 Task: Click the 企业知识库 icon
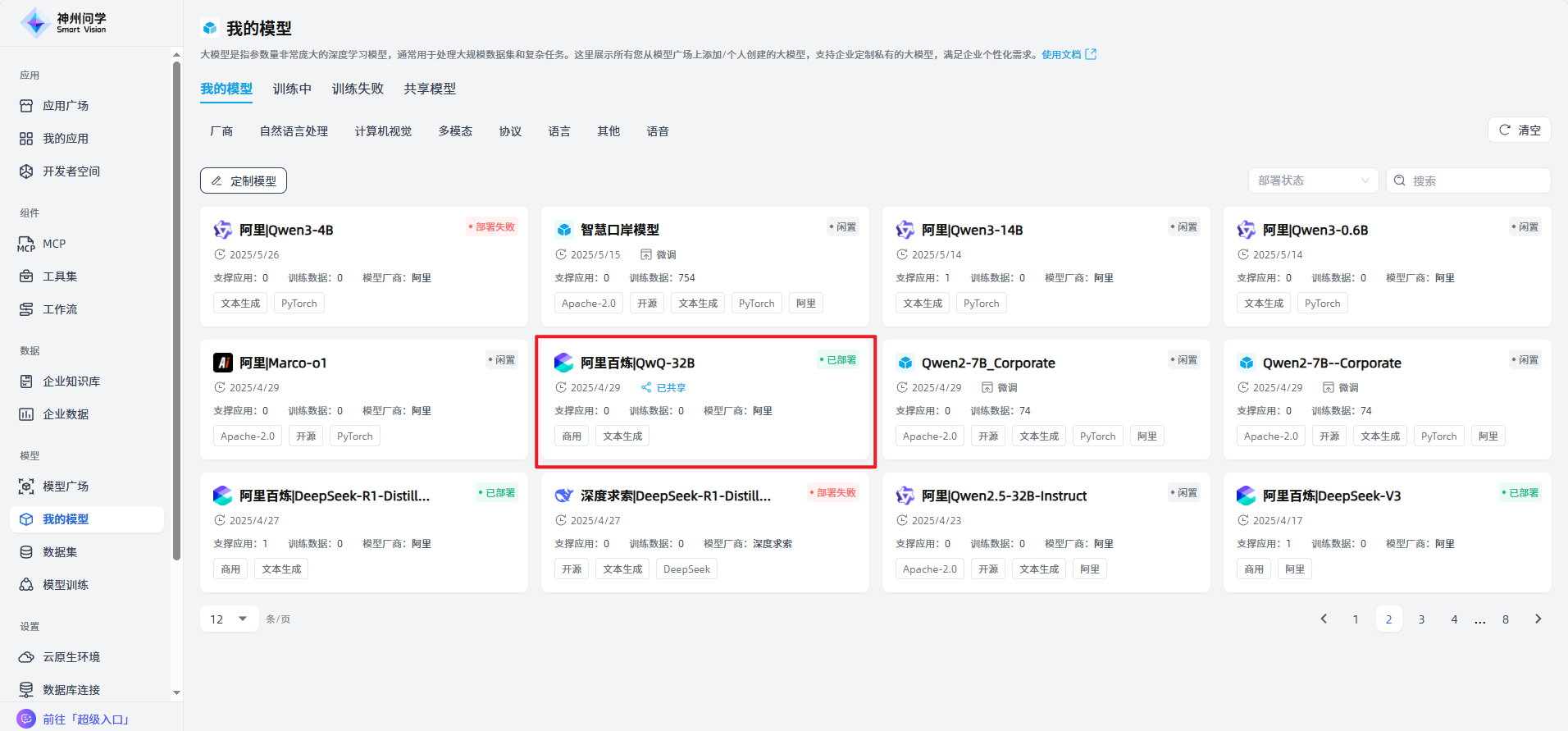tap(26, 381)
